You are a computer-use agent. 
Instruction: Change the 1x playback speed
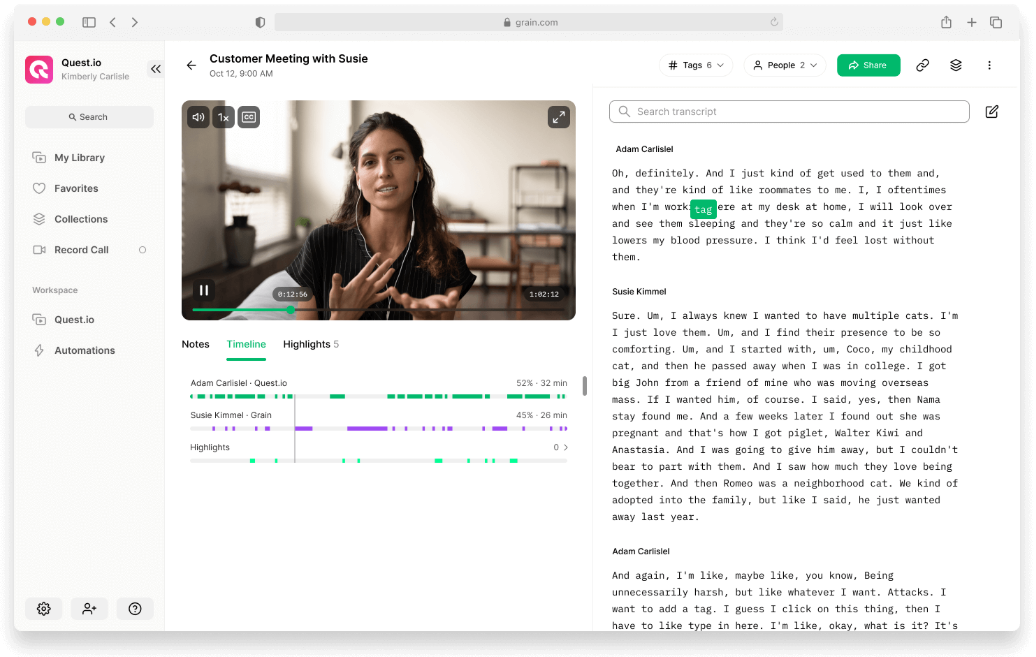223,117
